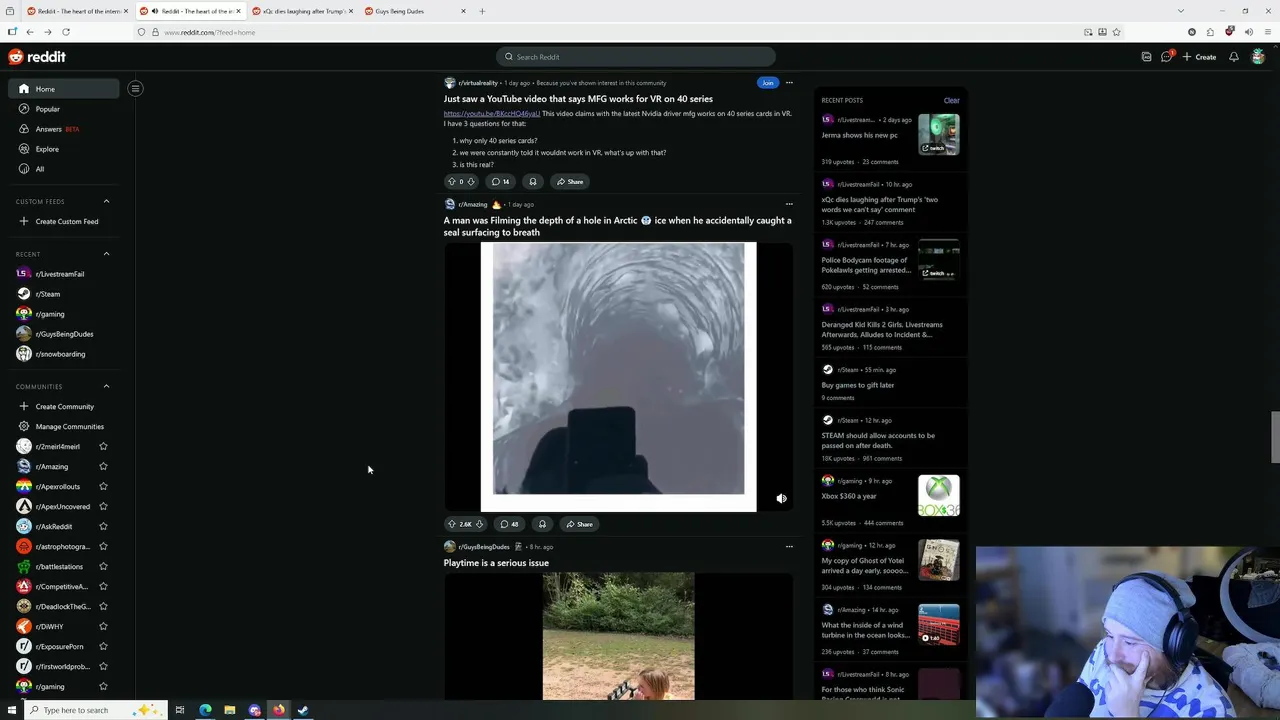This screenshot has width=1280, height=720.
Task: Open r/GuysBeingDudes in the Recent list
Action: coord(64,334)
